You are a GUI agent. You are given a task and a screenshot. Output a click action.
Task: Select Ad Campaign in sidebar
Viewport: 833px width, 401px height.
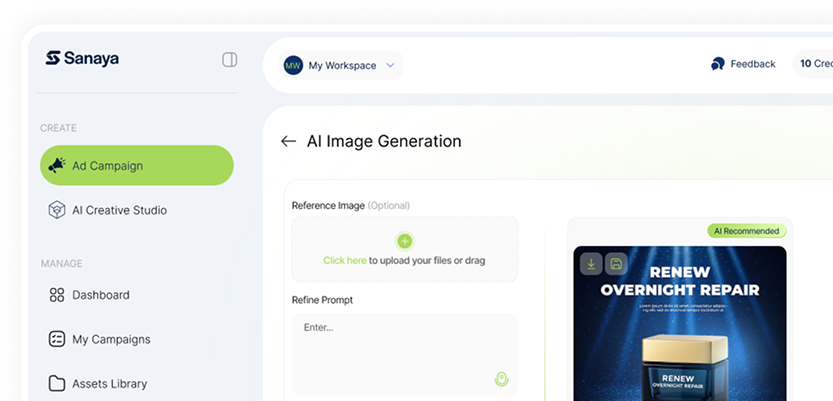click(137, 165)
